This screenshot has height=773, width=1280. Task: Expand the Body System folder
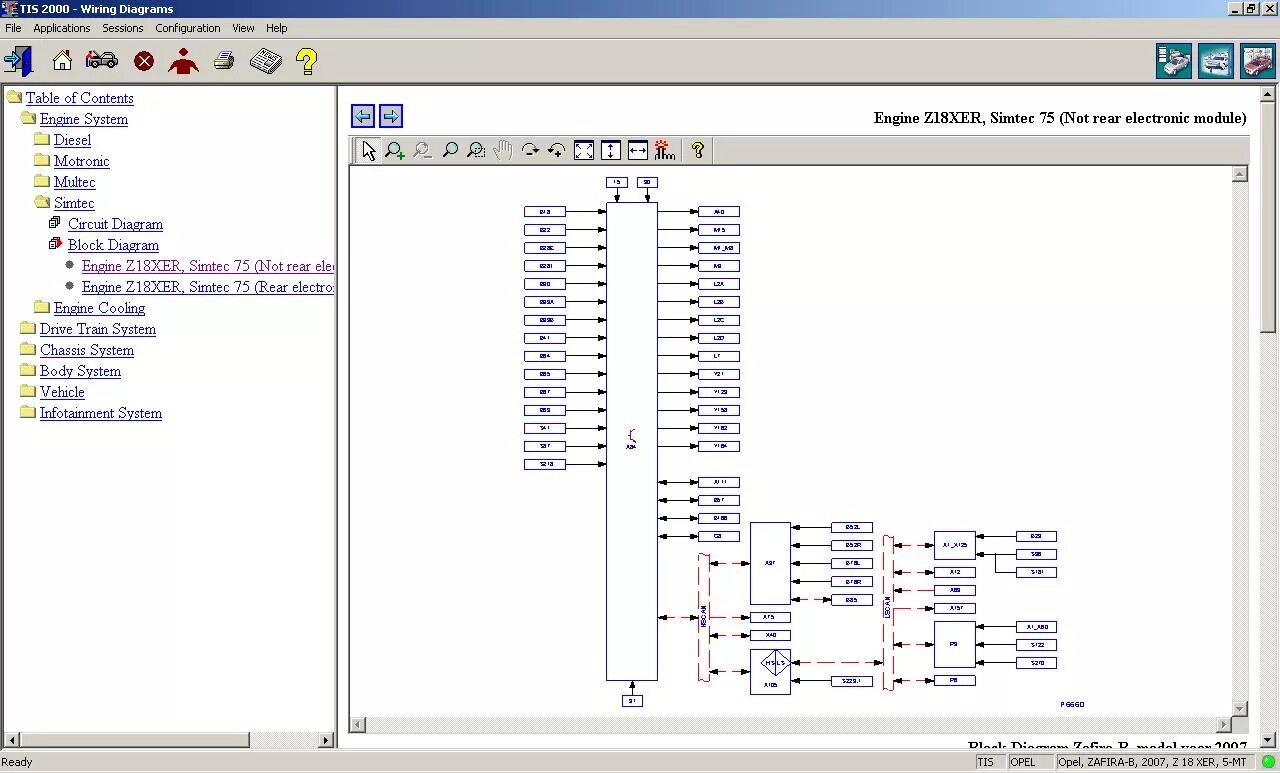[28, 370]
